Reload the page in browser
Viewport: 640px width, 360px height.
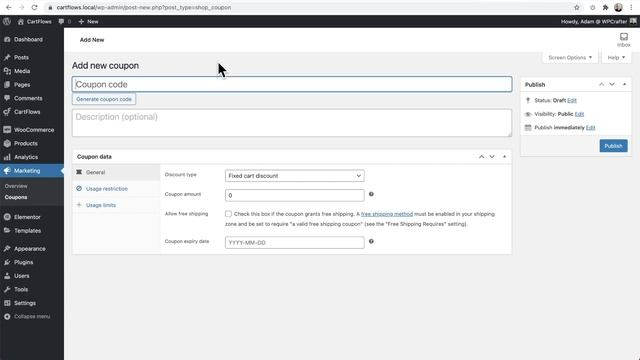coord(34,7)
